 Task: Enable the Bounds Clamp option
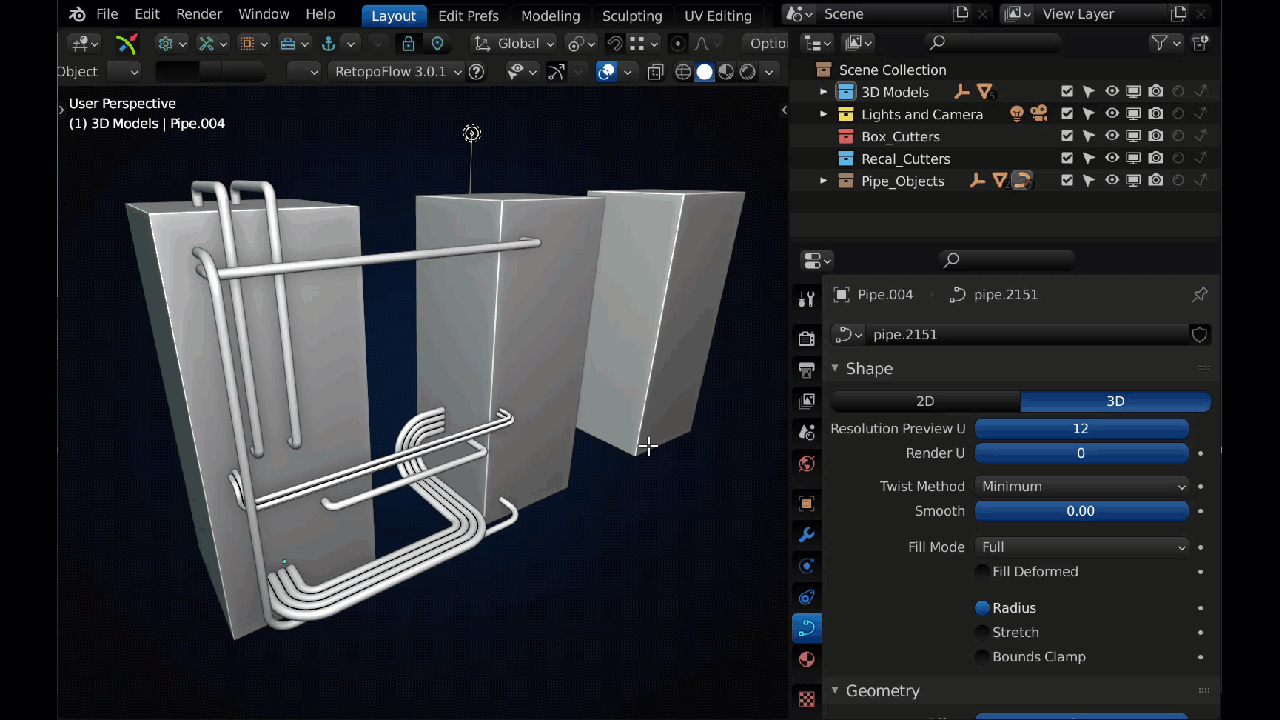pyautogui.click(x=982, y=657)
